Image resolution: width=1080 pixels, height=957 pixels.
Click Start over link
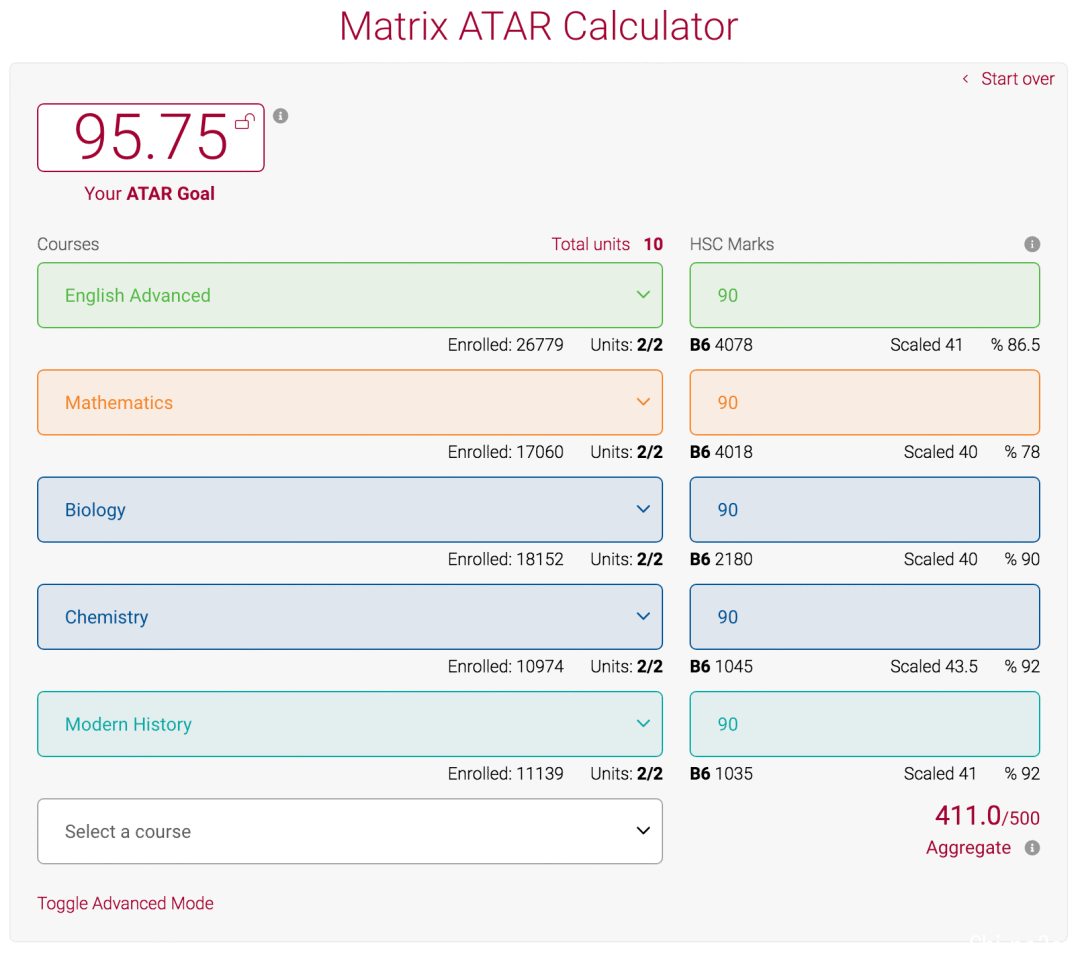(x=1017, y=79)
